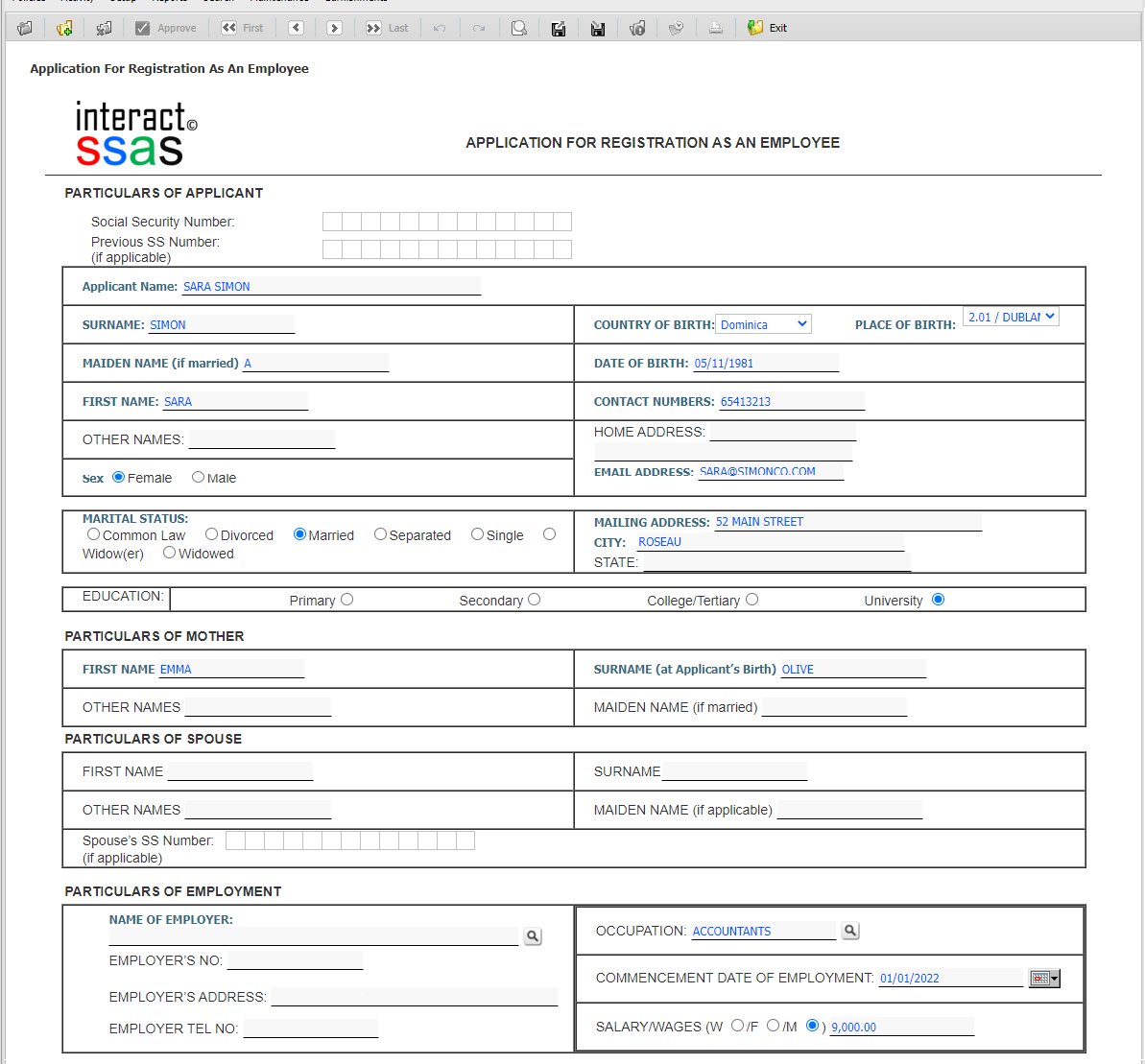Select Common Law marital status

coord(93,534)
